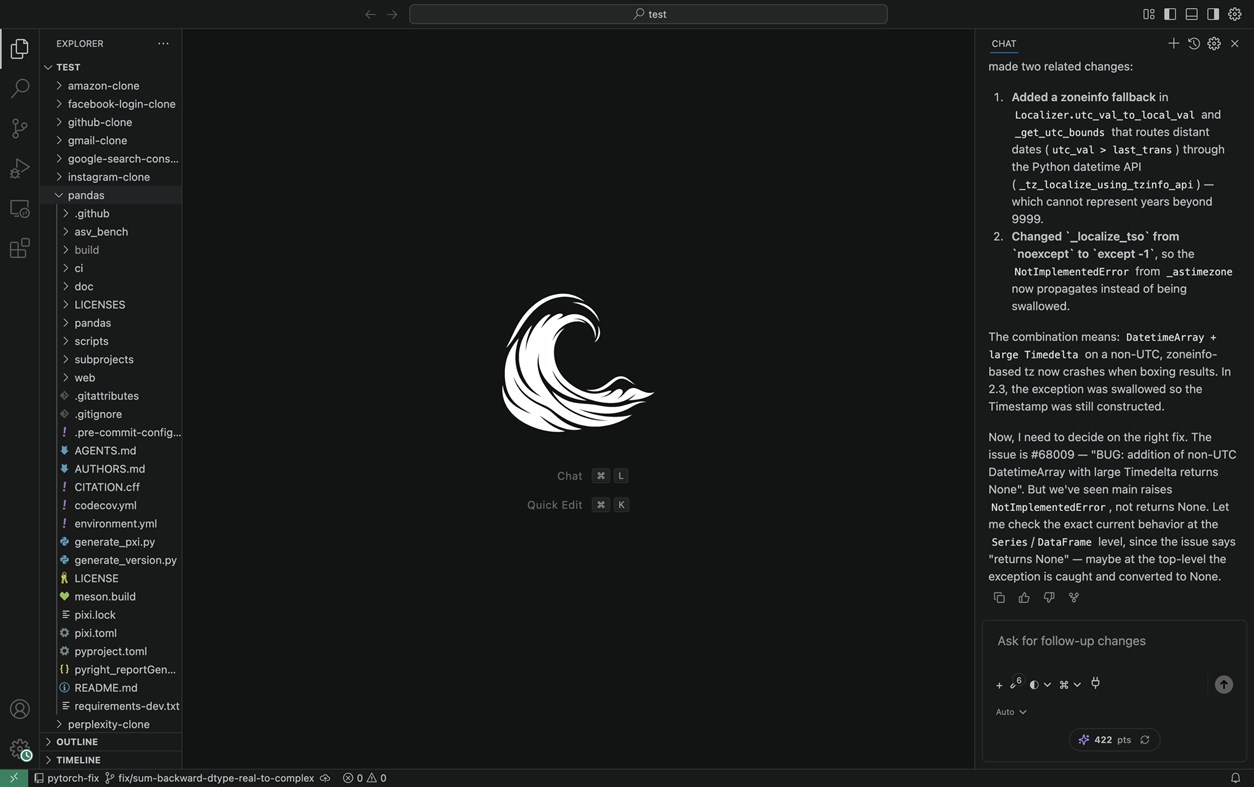
Task: Open the Extensions view
Action: (19, 248)
